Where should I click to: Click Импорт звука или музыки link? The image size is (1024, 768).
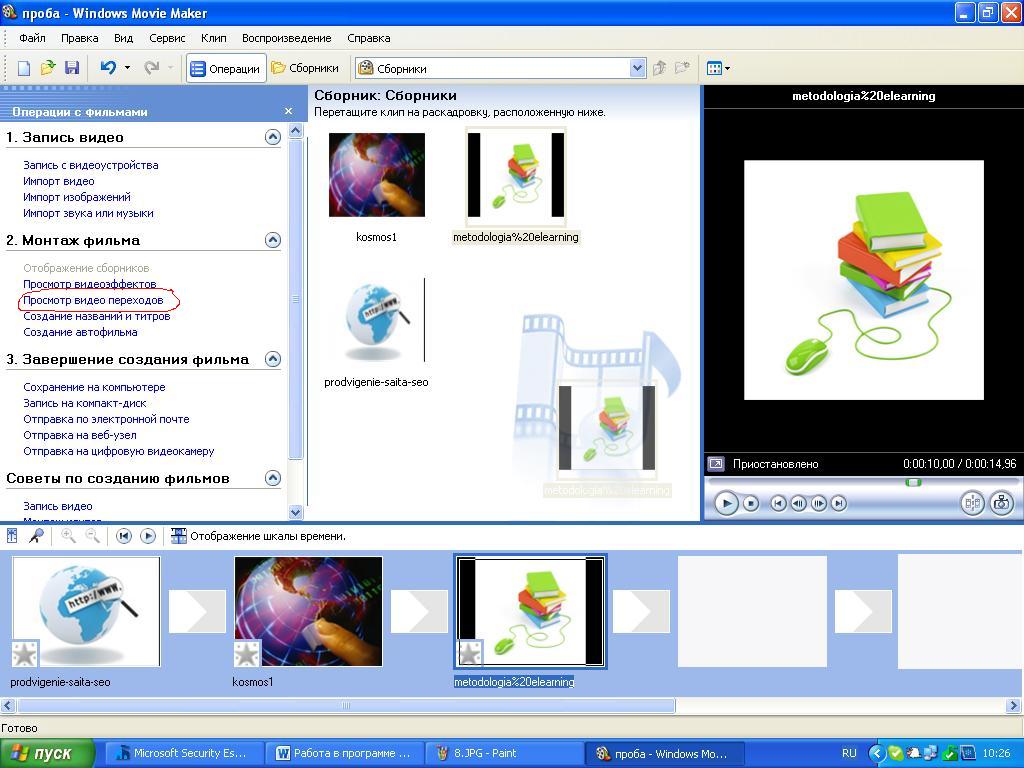(88, 213)
